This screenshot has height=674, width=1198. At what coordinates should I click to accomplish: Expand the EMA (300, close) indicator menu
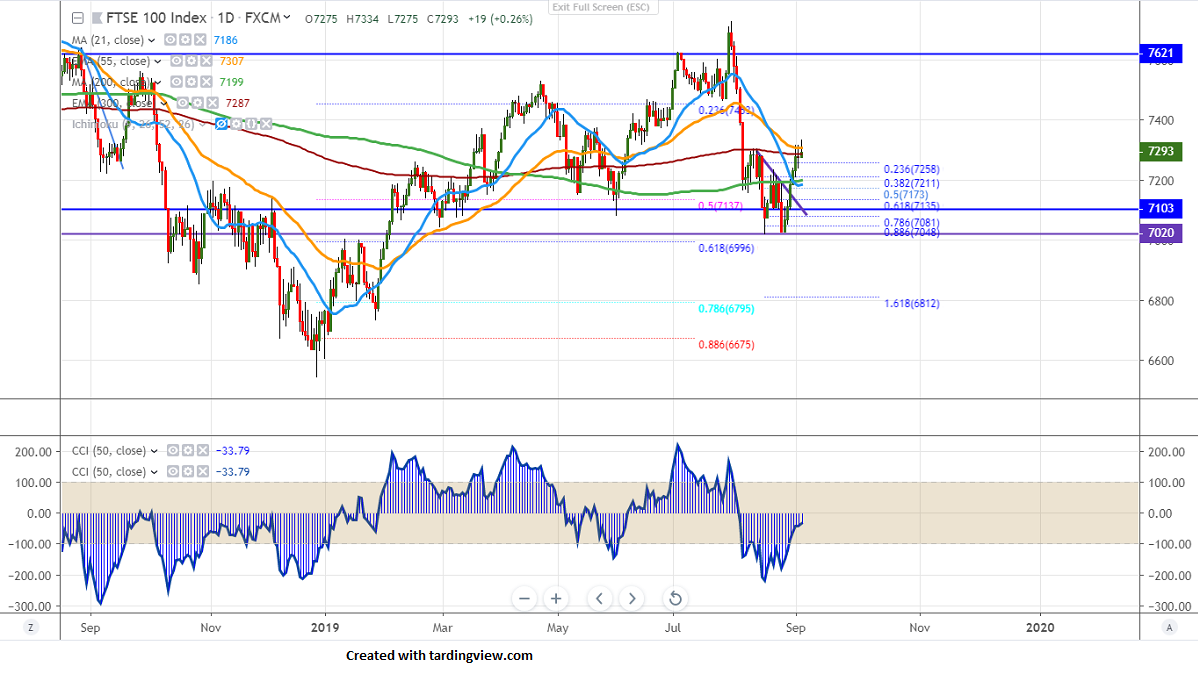(164, 104)
